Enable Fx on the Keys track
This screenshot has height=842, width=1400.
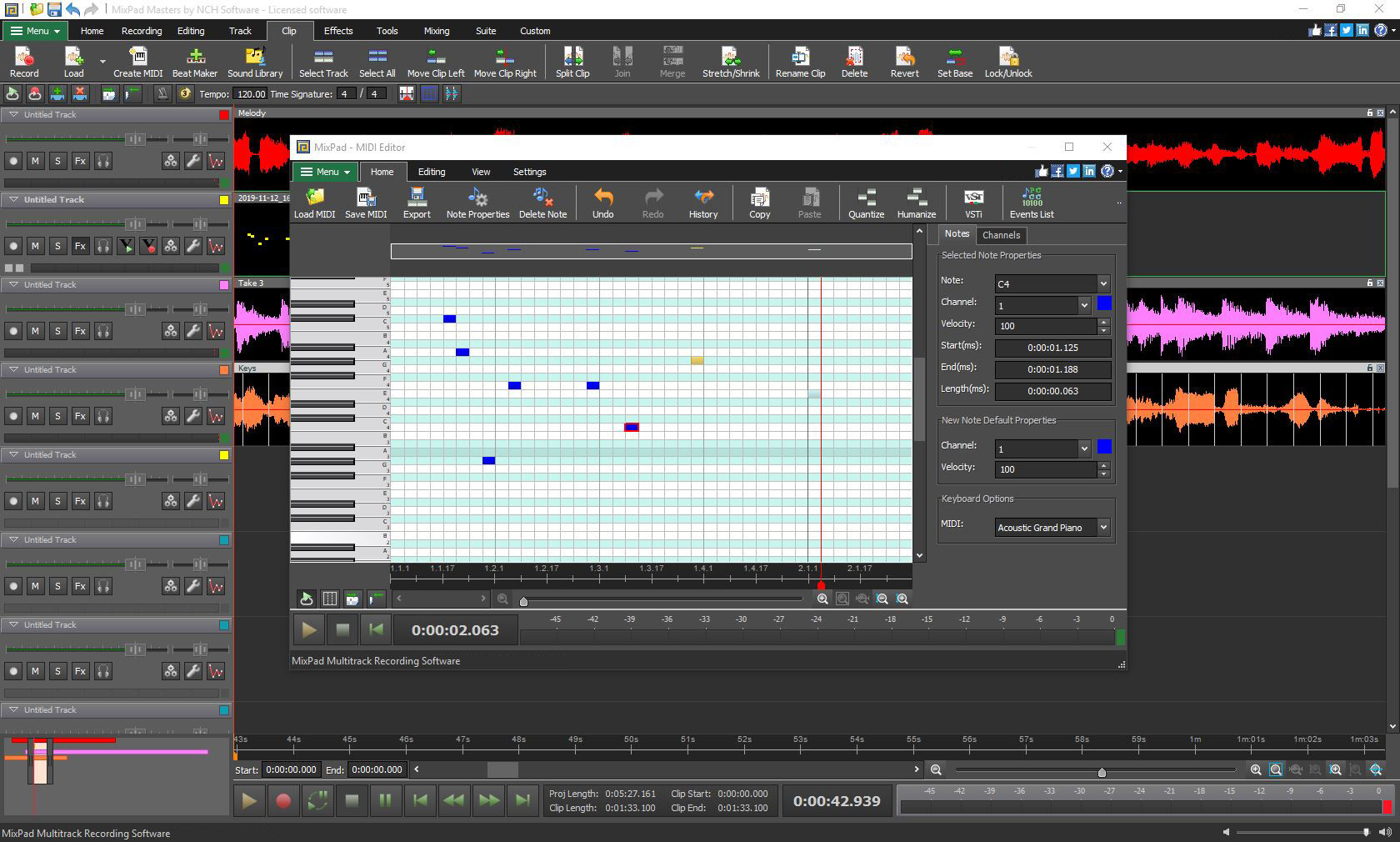click(x=80, y=415)
